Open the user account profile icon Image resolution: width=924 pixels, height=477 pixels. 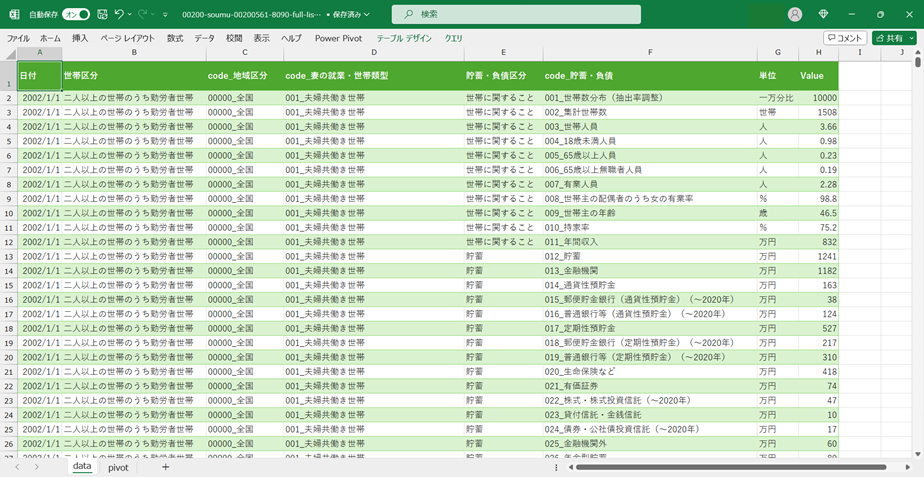pos(795,14)
